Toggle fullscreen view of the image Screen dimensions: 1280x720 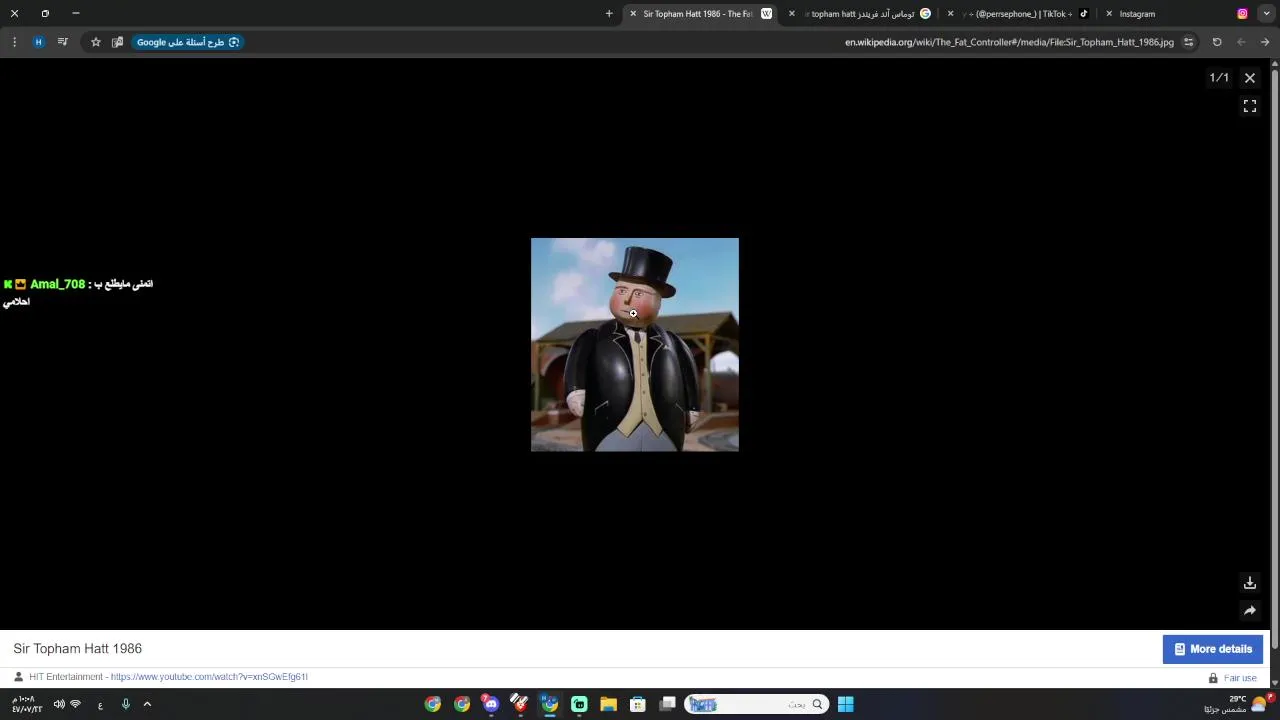pyautogui.click(x=1249, y=106)
